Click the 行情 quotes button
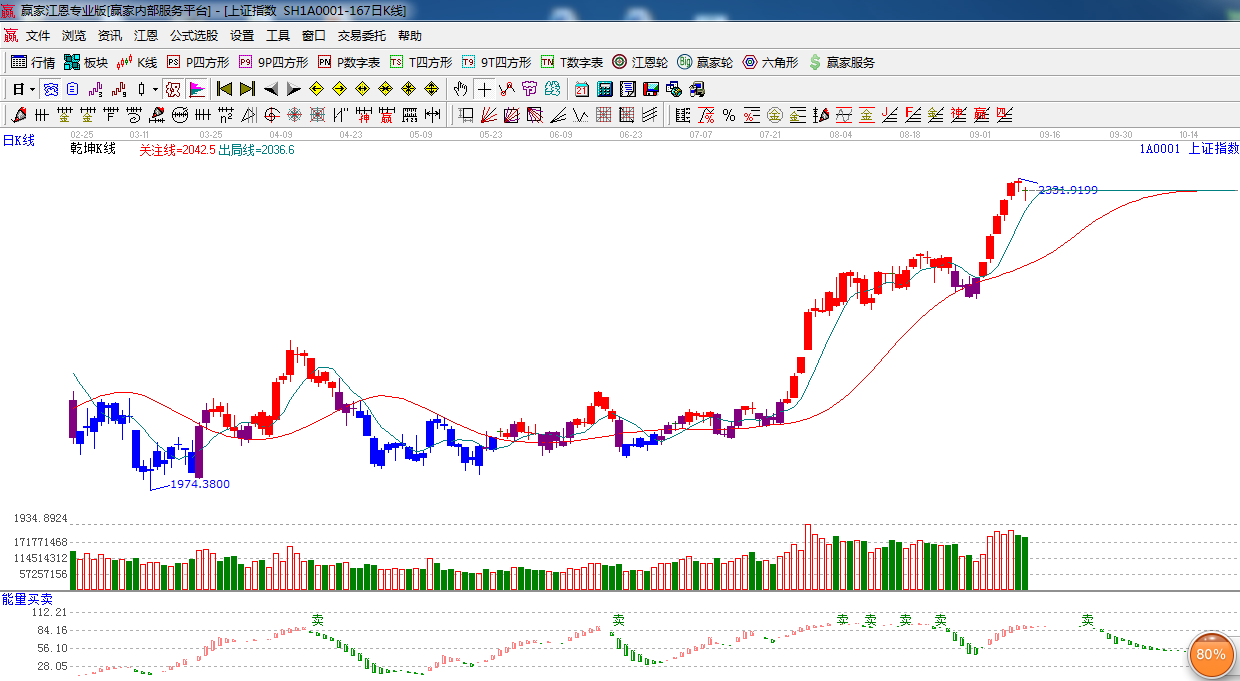This screenshot has height=681, width=1240. click(x=33, y=62)
